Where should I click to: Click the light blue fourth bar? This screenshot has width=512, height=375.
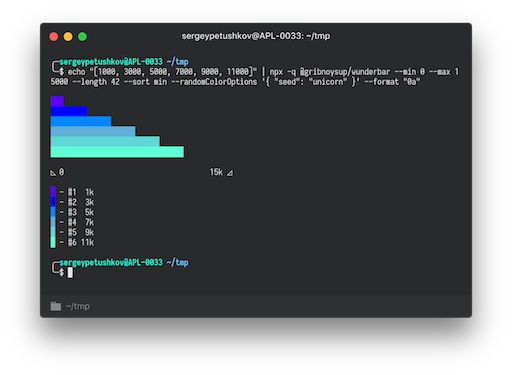[x=93, y=131]
